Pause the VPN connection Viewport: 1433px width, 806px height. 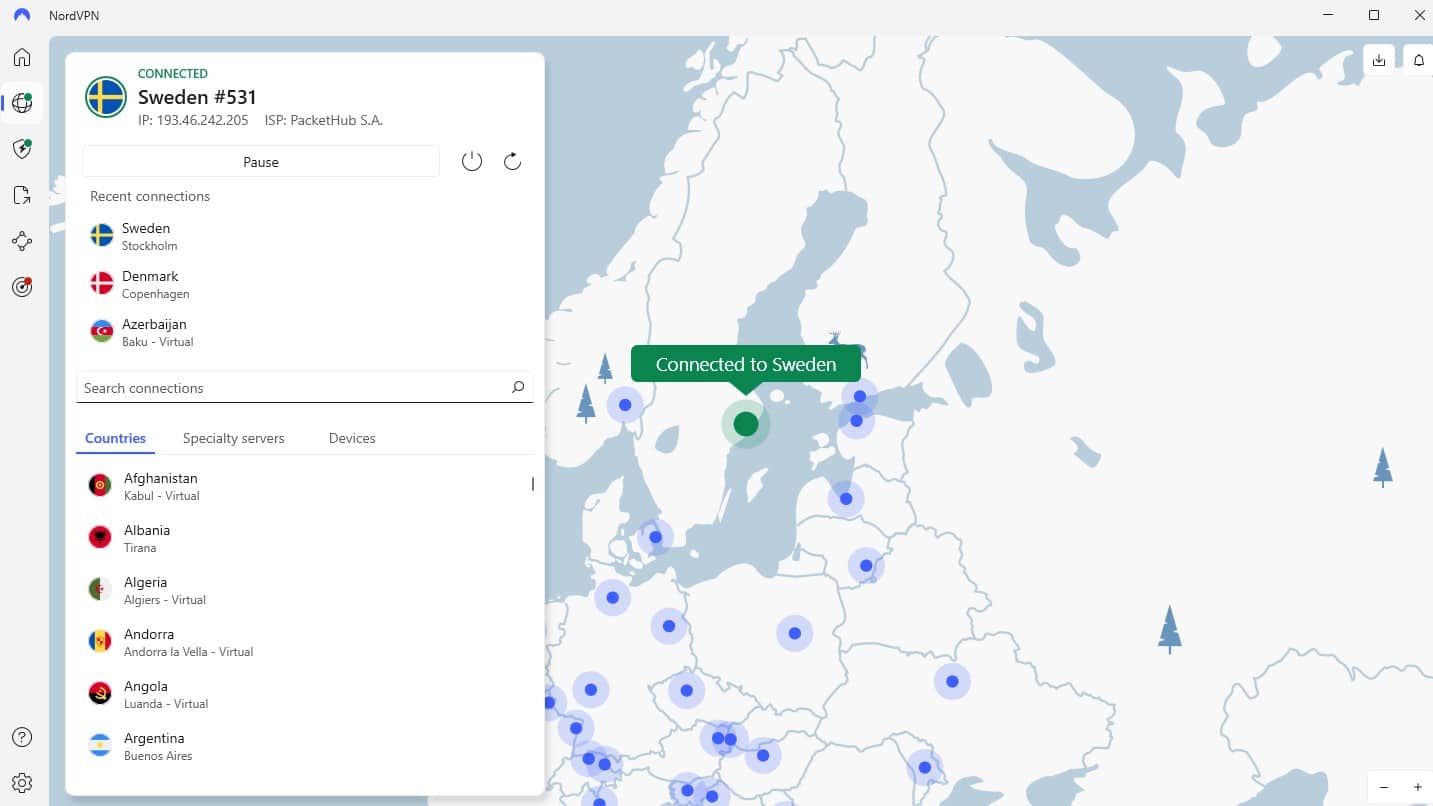(261, 161)
